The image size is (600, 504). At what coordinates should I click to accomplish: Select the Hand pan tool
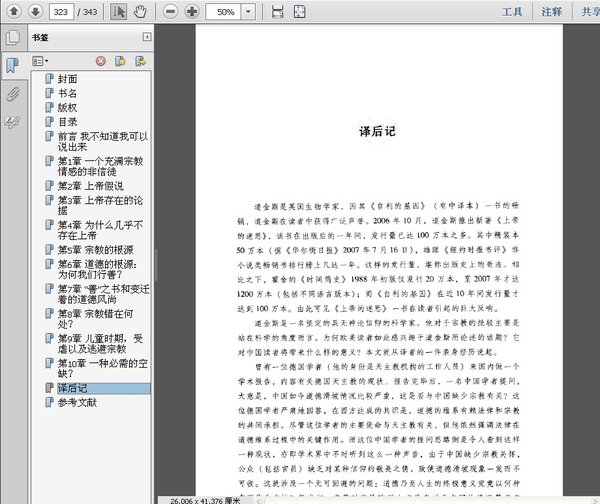tap(140, 11)
